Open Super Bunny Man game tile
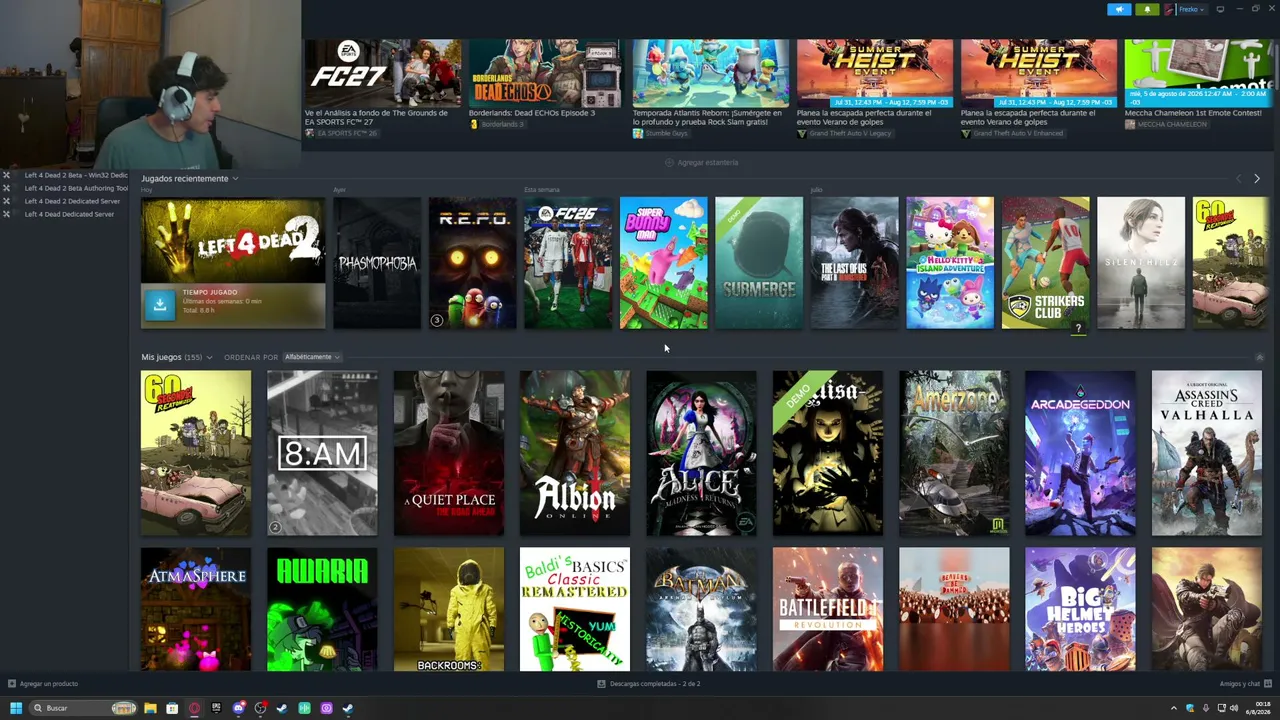The height and width of the screenshot is (720, 1280). click(x=664, y=263)
